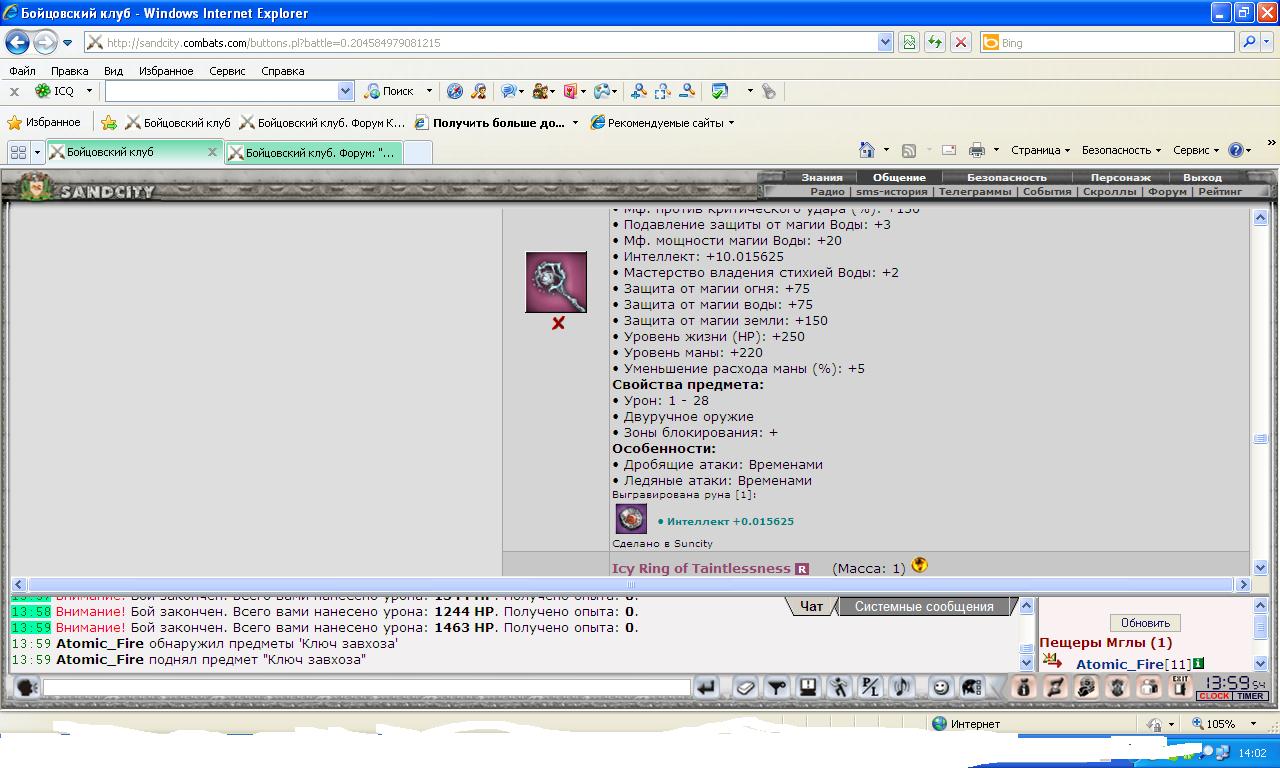The height and width of the screenshot is (768, 1280).
Task: Open the Персонаж game menu
Action: [x=1120, y=177]
